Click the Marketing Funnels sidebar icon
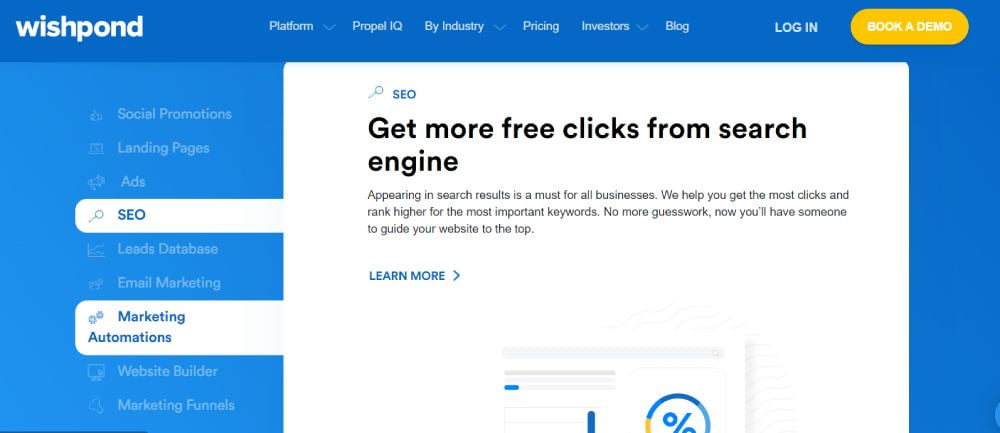 coord(96,406)
